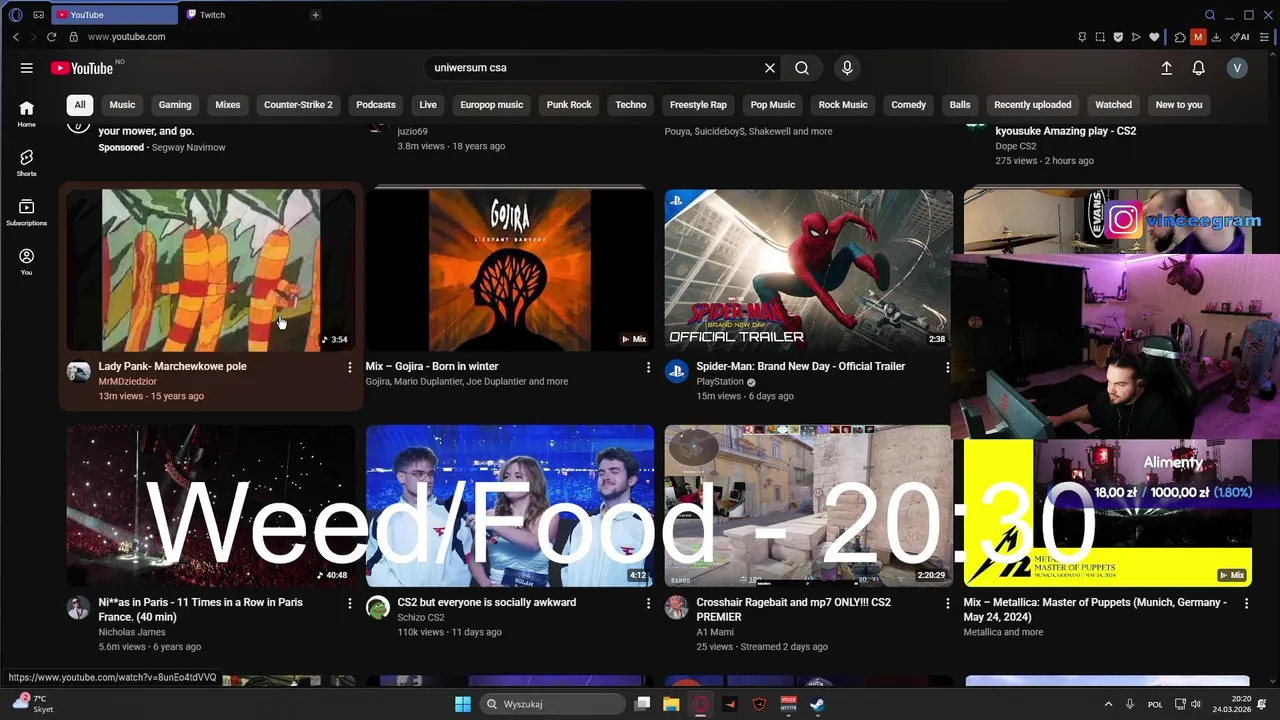1280x720 pixels.
Task: Open the kyousuke Amazing play - CS2 title
Action: pyautogui.click(x=1066, y=131)
